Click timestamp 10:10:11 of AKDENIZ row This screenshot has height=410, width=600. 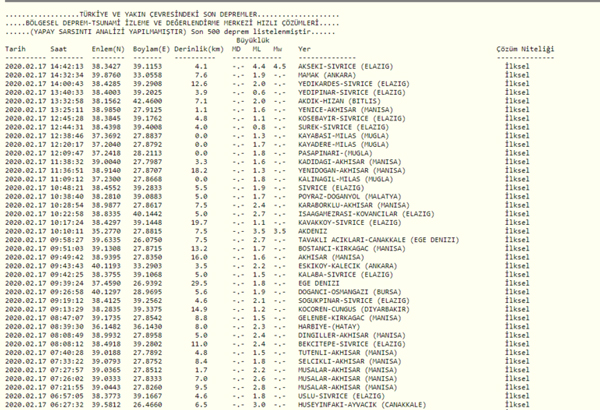point(67,231)
